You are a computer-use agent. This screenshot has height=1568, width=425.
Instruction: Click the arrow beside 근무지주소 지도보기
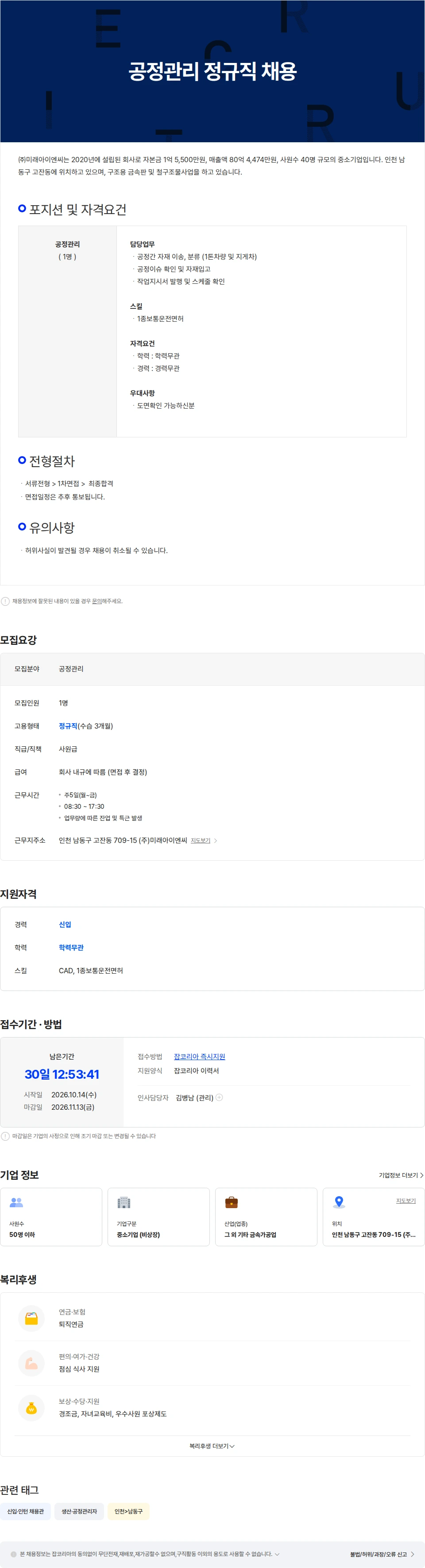pos(215,841)
